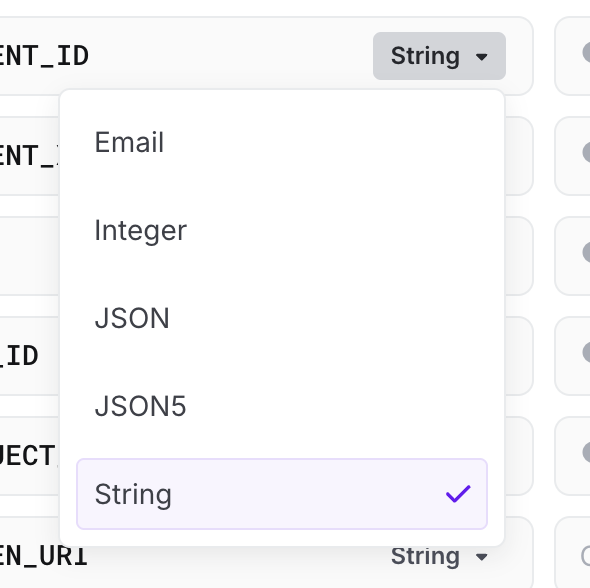Click the EN_URI variable name field
The image size is (590, 588).
pos(44,556)
